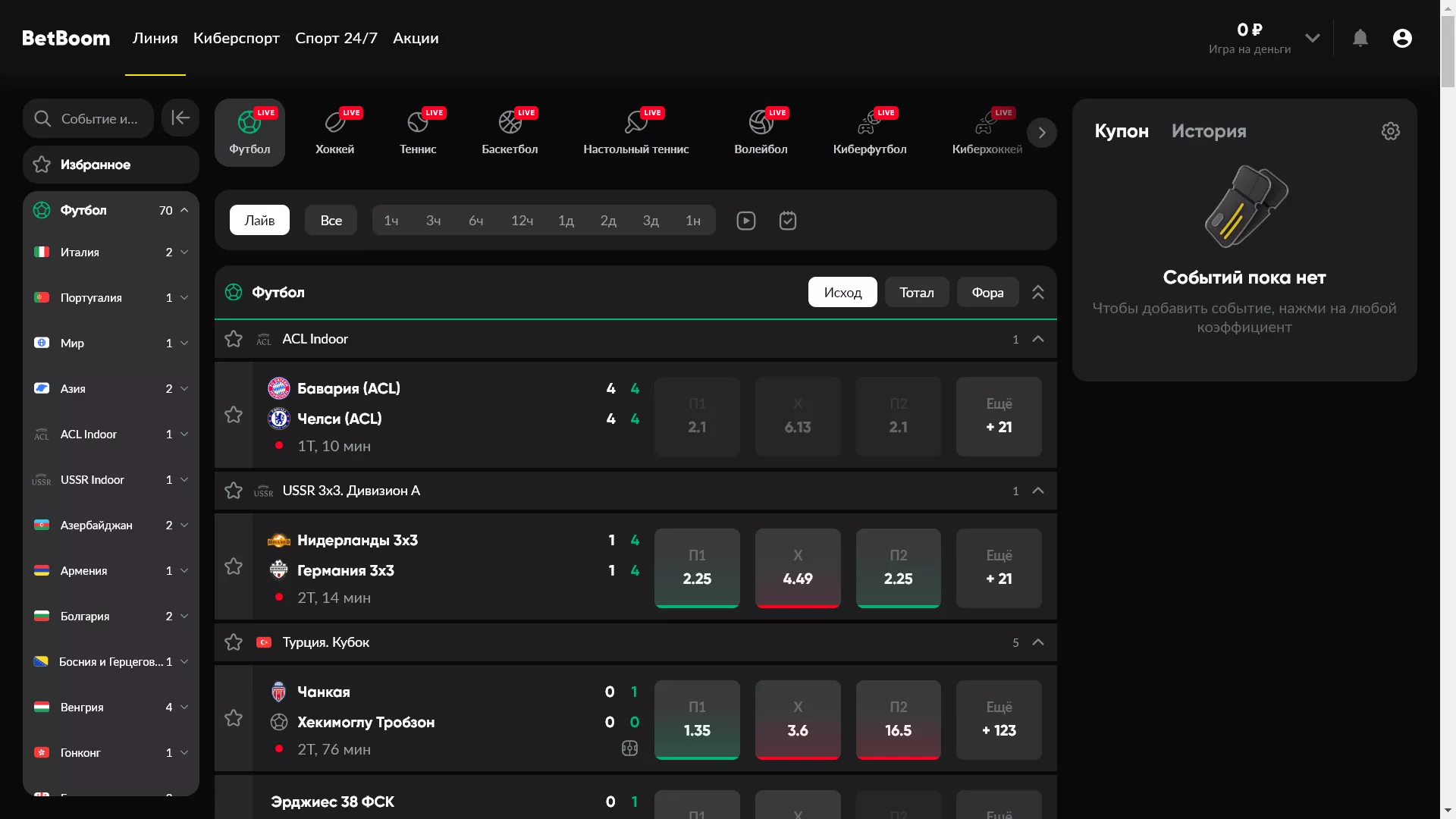The image size is (1456, 819).
Task: Click the calendar results icon
Action: point(788,221)
